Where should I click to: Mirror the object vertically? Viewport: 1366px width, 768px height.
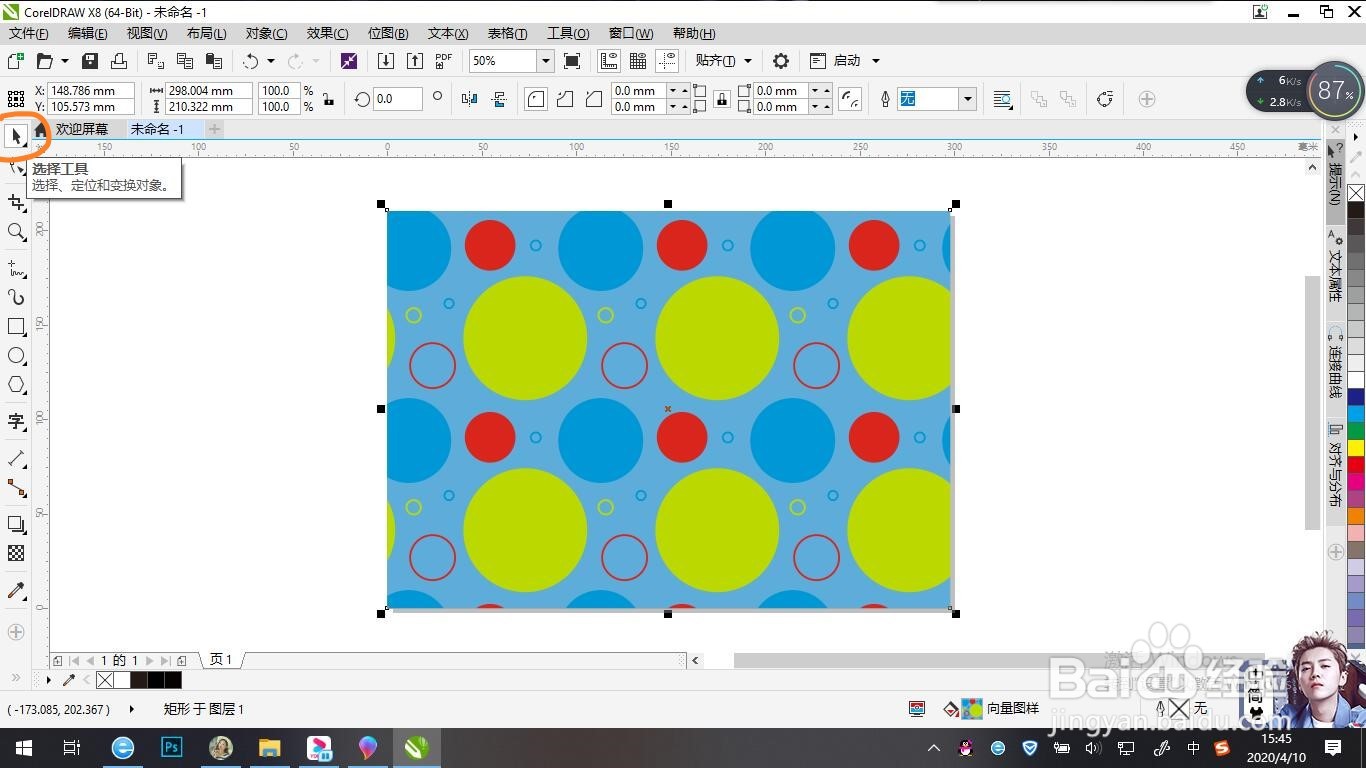tap(500, 99)
